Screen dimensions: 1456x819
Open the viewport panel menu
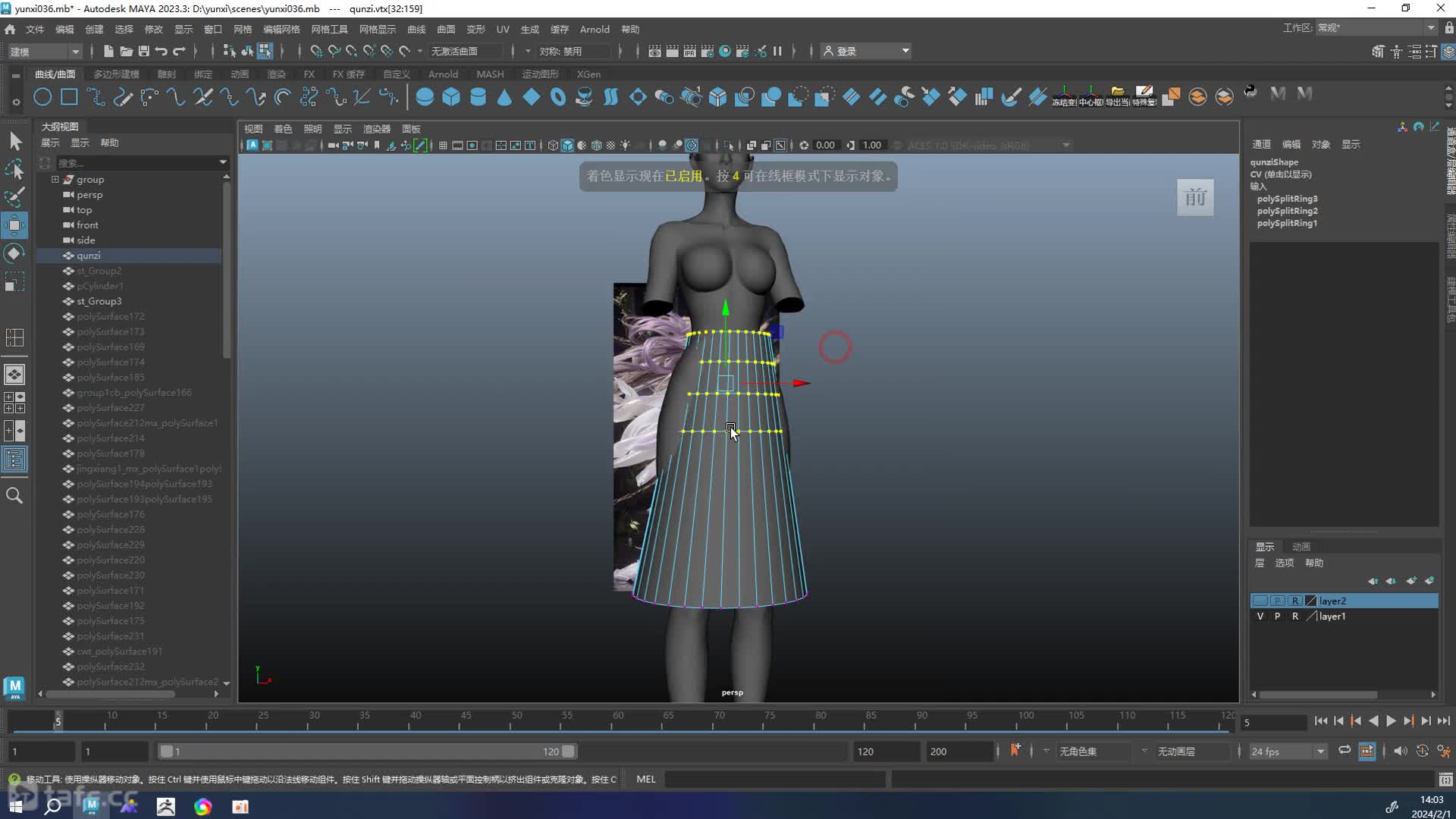pyautogui.click(x=411, y=129)
